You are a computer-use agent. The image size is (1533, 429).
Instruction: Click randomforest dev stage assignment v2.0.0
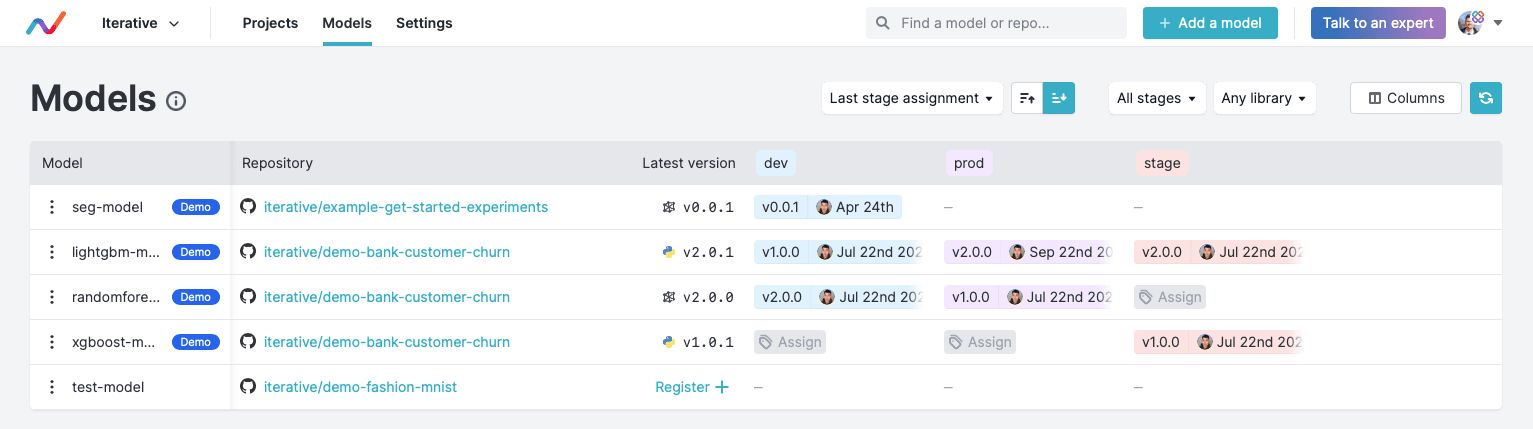coord(838,297)
